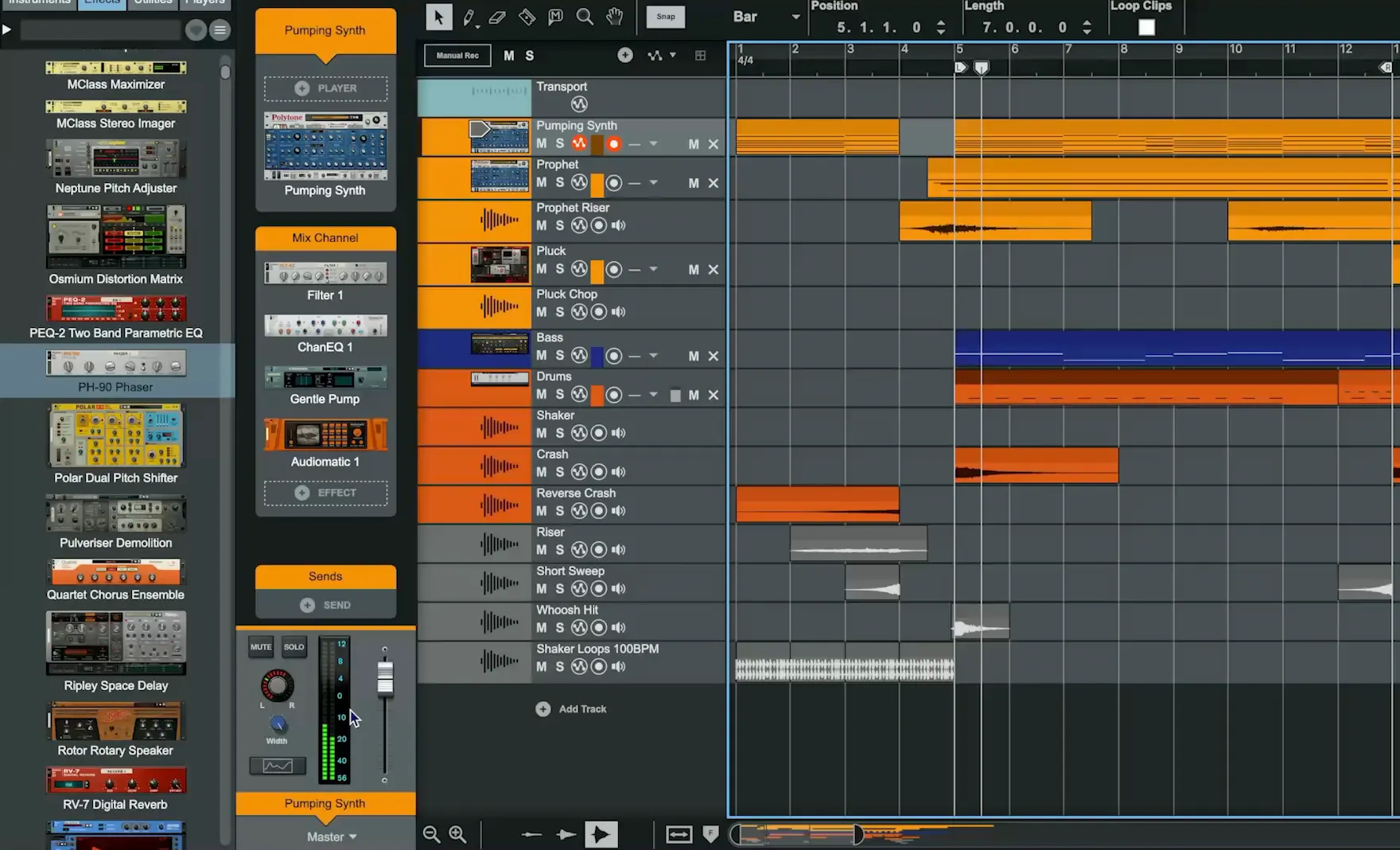
Task: Select the Pencil tool in the toolbar
Action: point(469,17)
